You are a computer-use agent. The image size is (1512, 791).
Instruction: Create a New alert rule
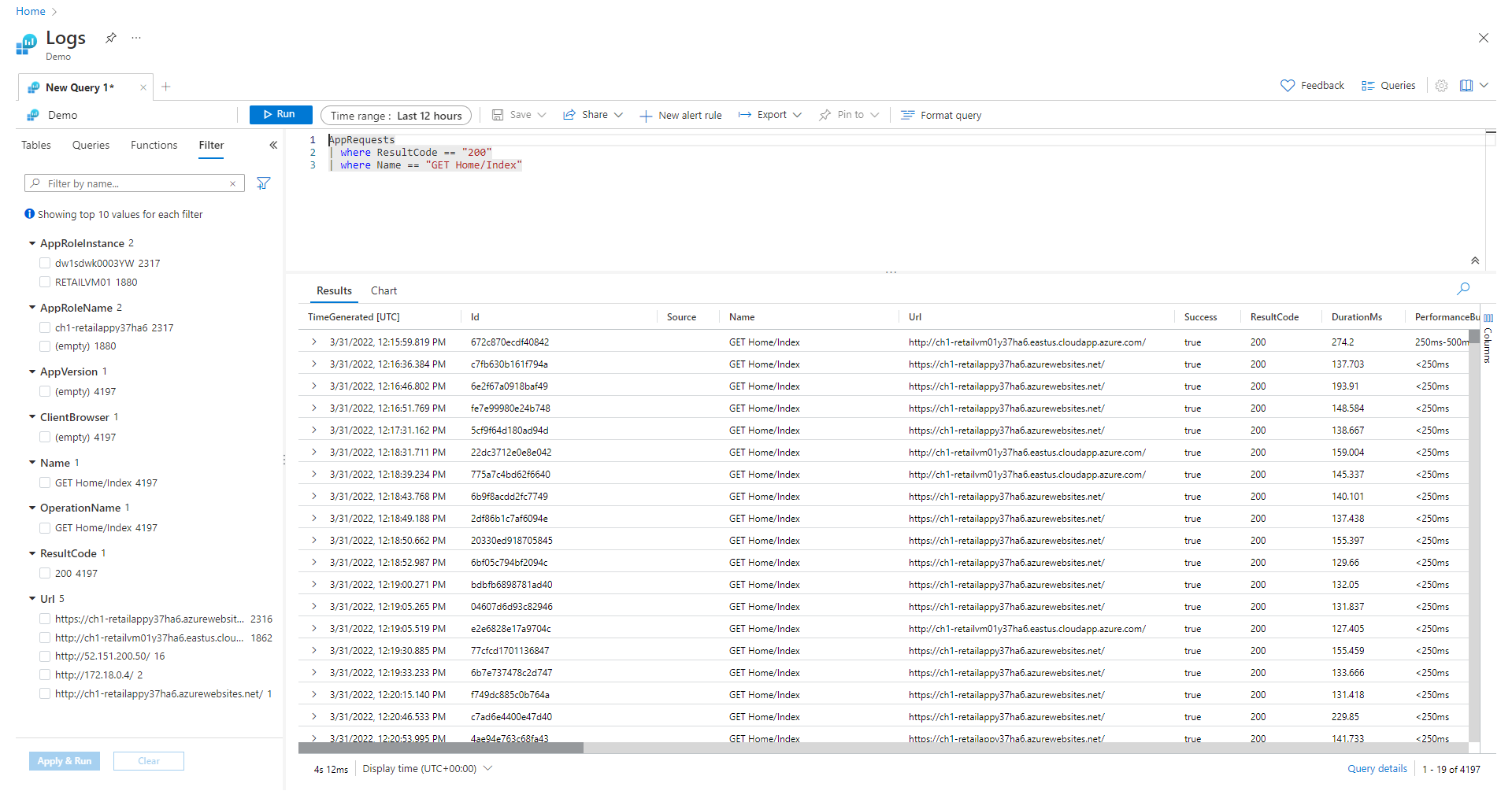coord(680,114)
